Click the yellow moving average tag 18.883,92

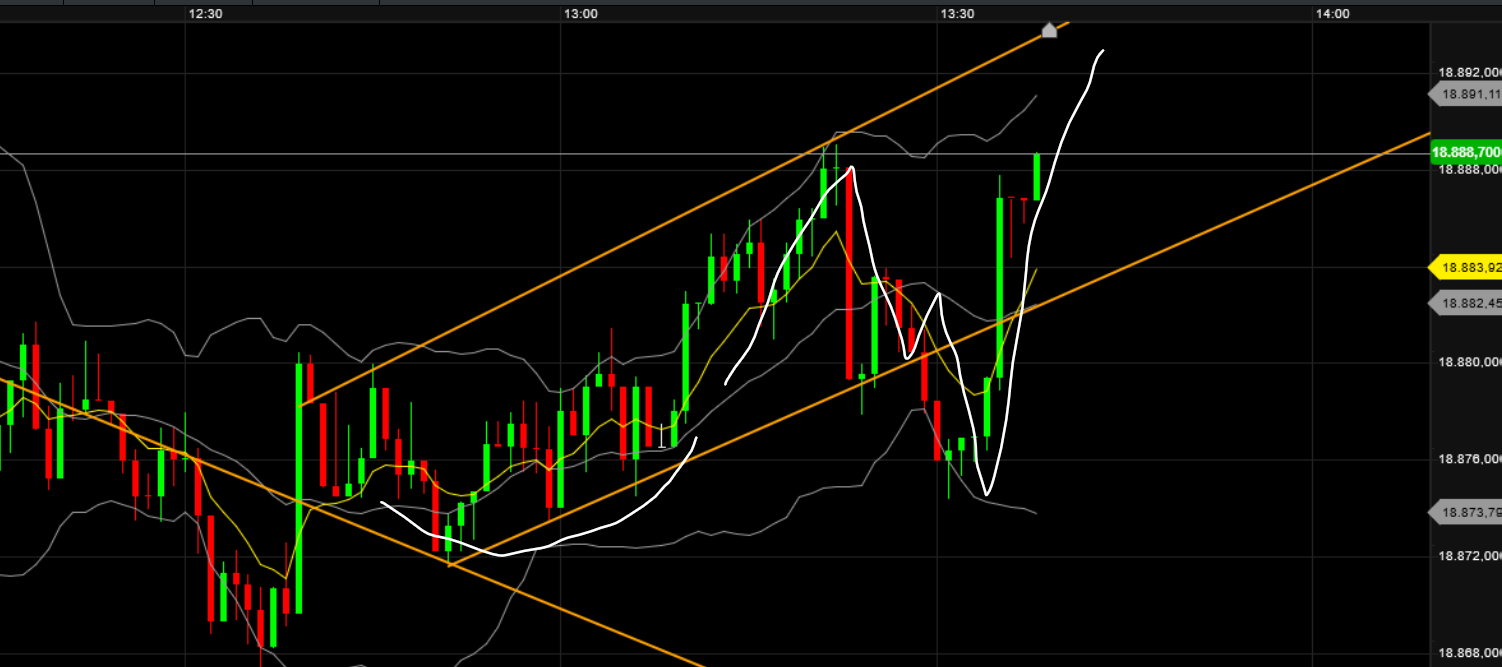[x=1466, y=267]
